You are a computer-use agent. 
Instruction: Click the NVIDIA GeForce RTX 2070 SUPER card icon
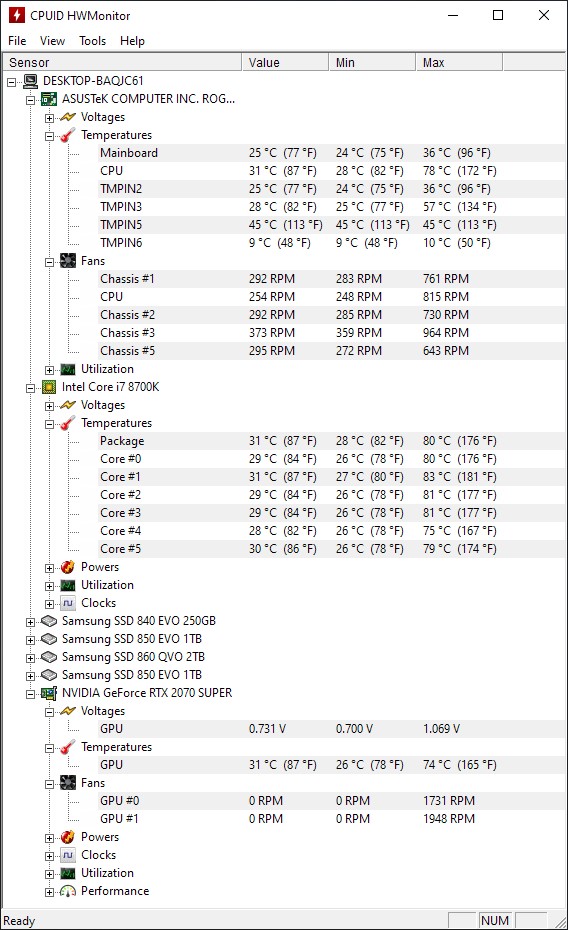(x=49, y=693)
